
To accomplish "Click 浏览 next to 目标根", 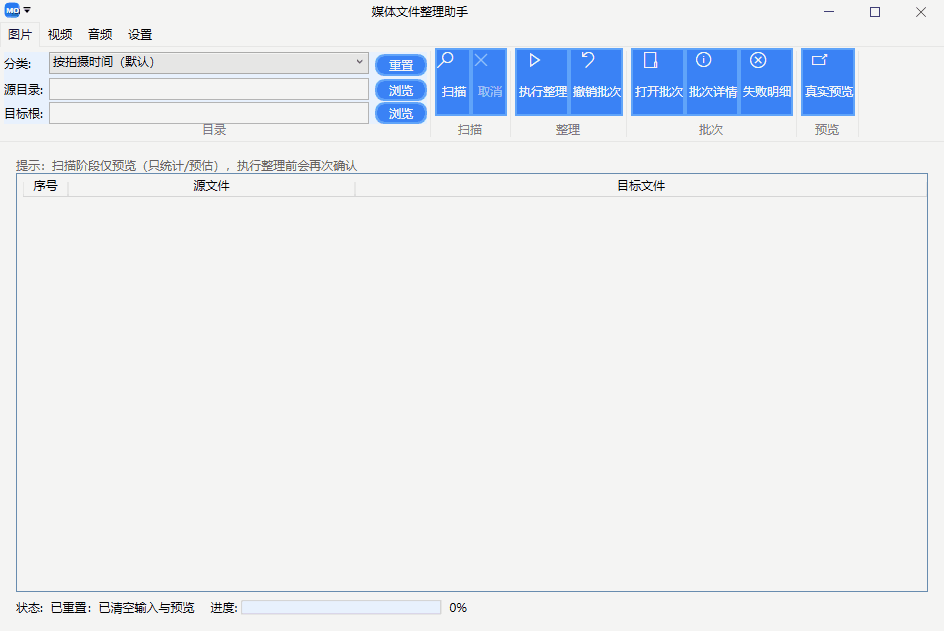I will point(401,113).
